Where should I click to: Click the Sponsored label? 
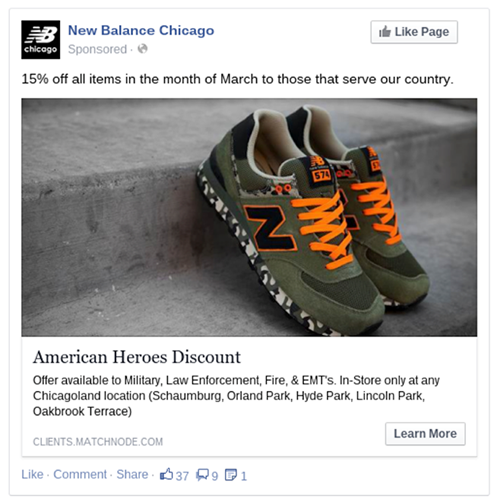[x=97, y=49]
